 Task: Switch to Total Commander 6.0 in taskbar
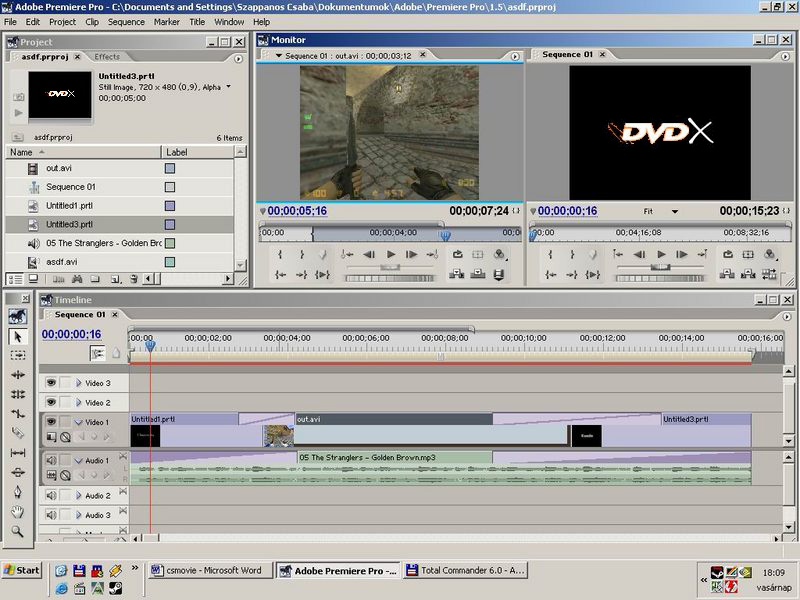pos(465,570)
